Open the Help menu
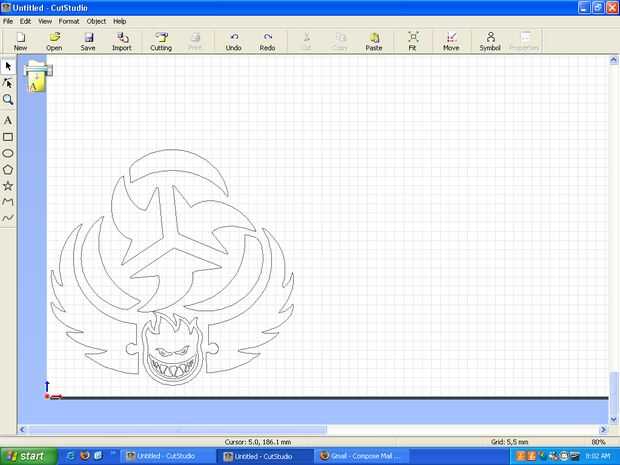The image size is (620, 465). 119,21
